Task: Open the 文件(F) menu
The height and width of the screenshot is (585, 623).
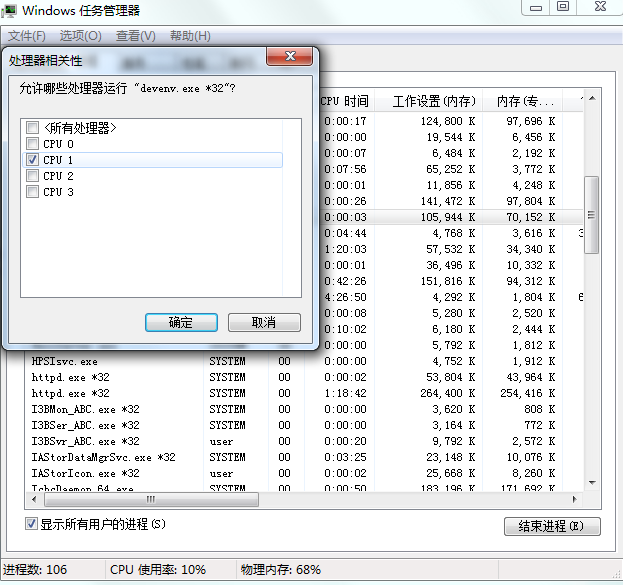Action: pos(27,36)
